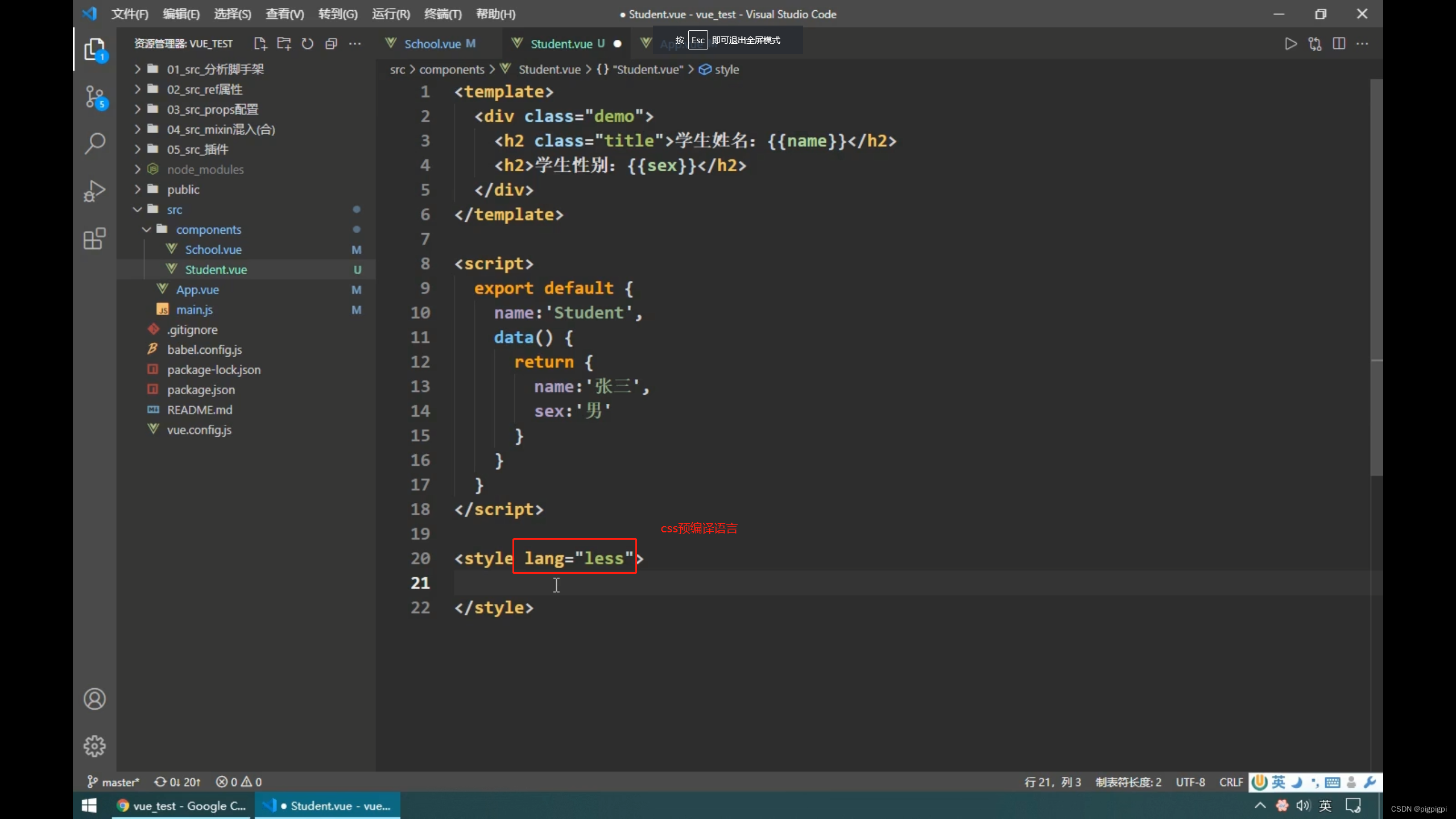Screen dimensions: 1456x819
Task: Open vue.config.js in the file tree
Action: coord(246,430)
